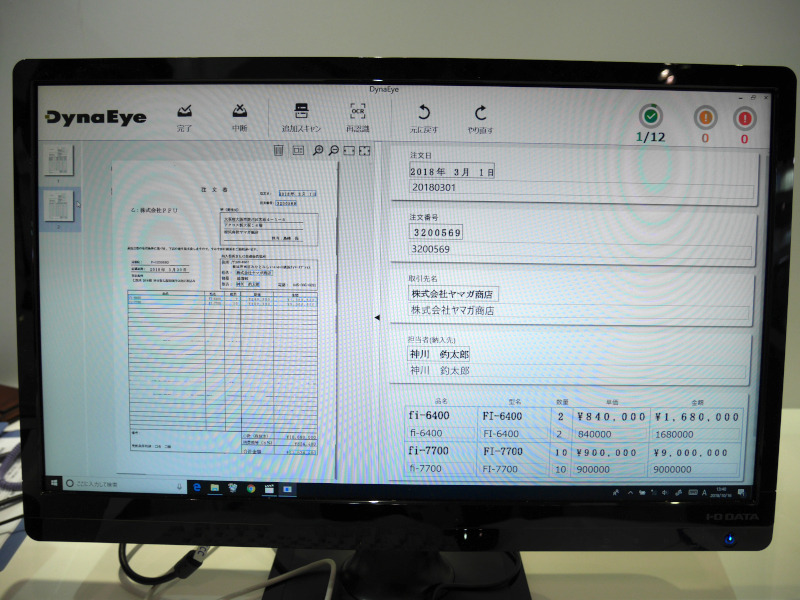The height and width of the screenshot is (600, 800).
Task: Undo with the 元に戻す icon
Action: (x=423, y=119)
